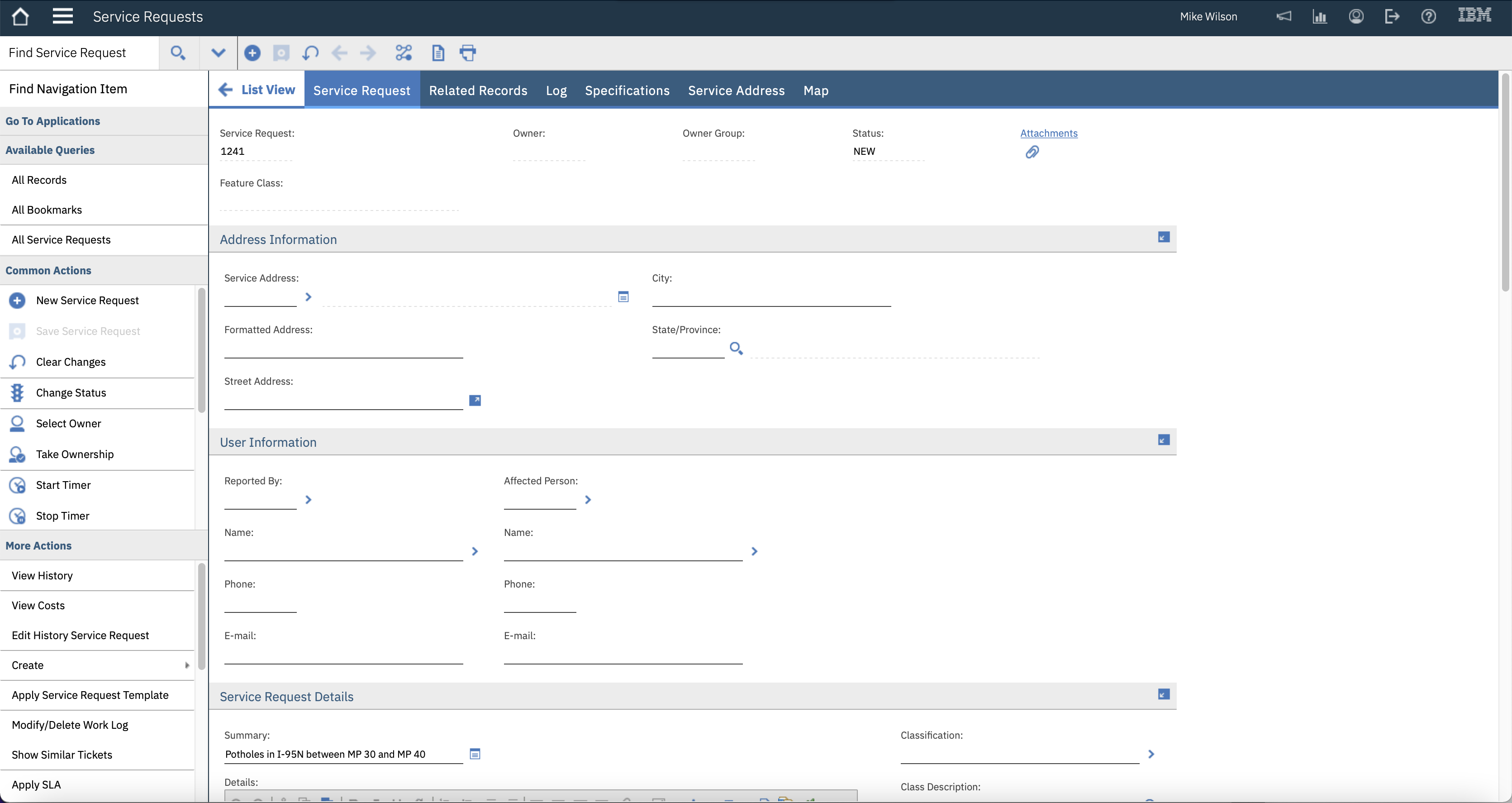Click the Clear Changes undo toolbar icon
The image size is (1512, 803).
(310, 53)
